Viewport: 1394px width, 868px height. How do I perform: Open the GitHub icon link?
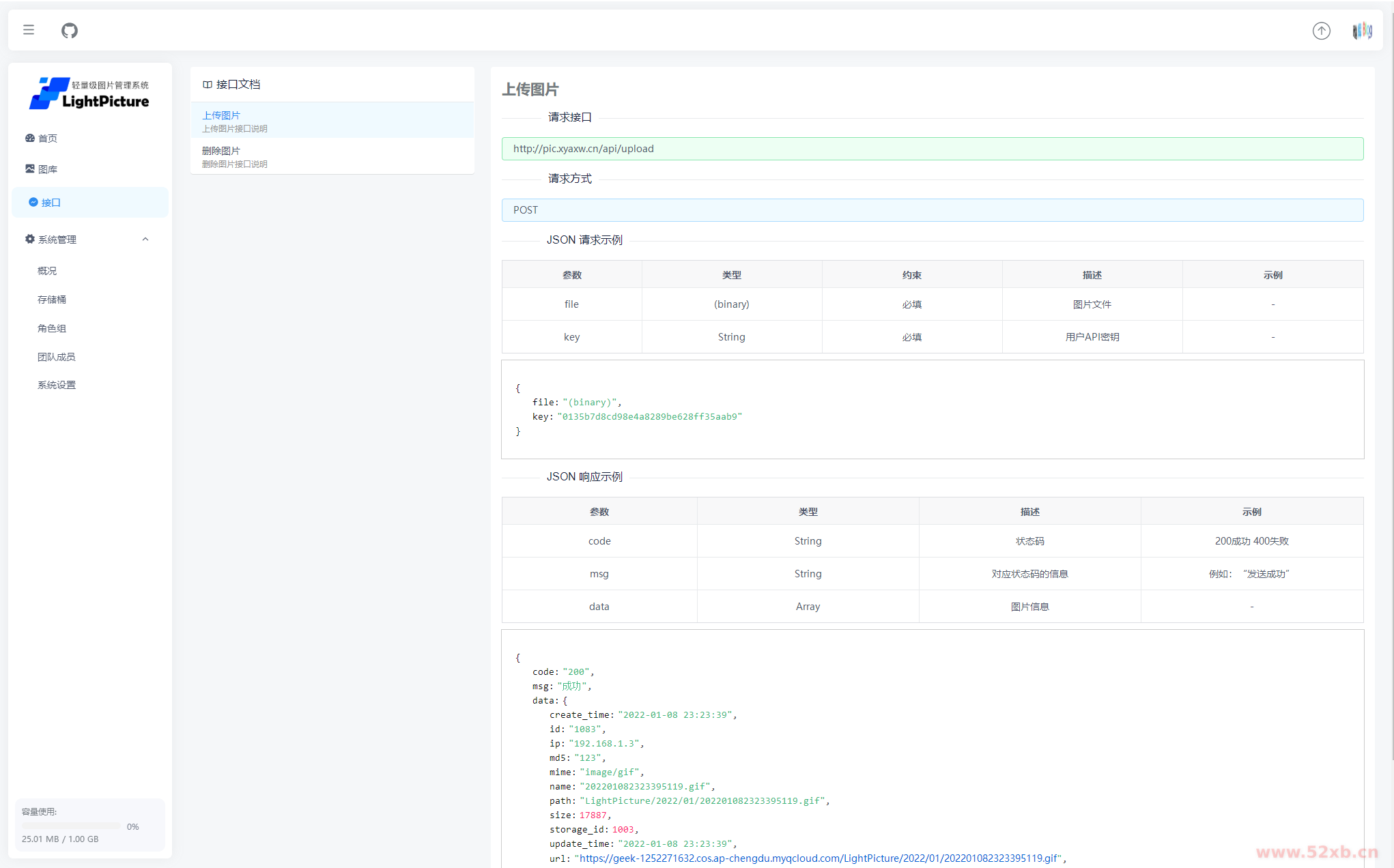[70, 31]
